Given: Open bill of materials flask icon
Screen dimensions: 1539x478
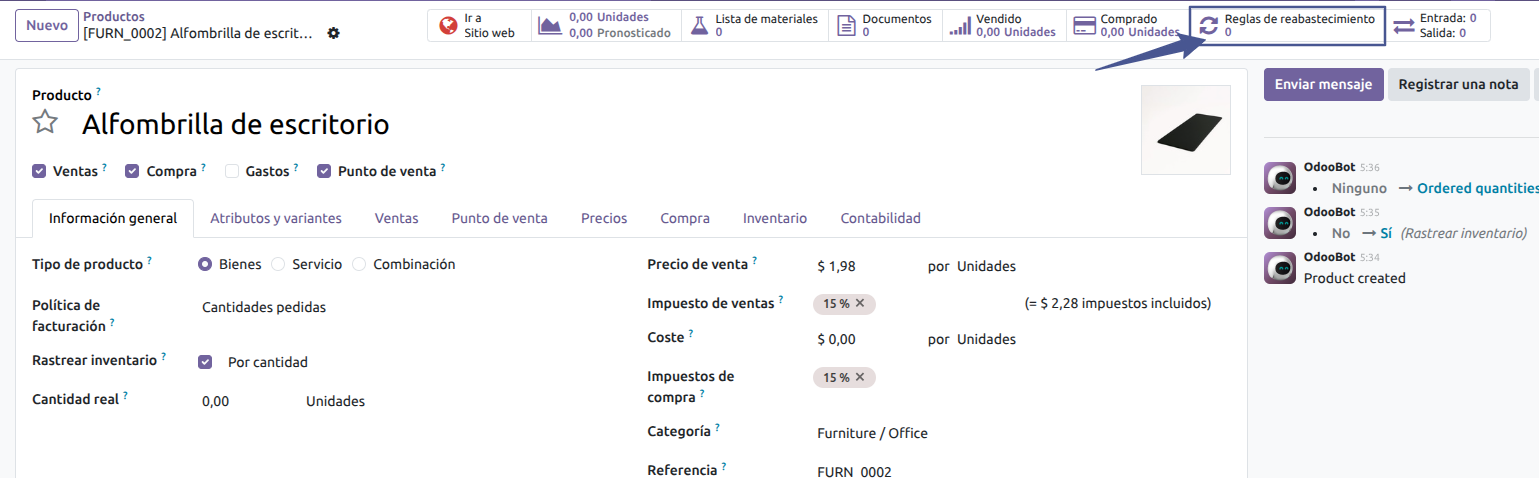Looking at the screenshot, I should point(696,25).
